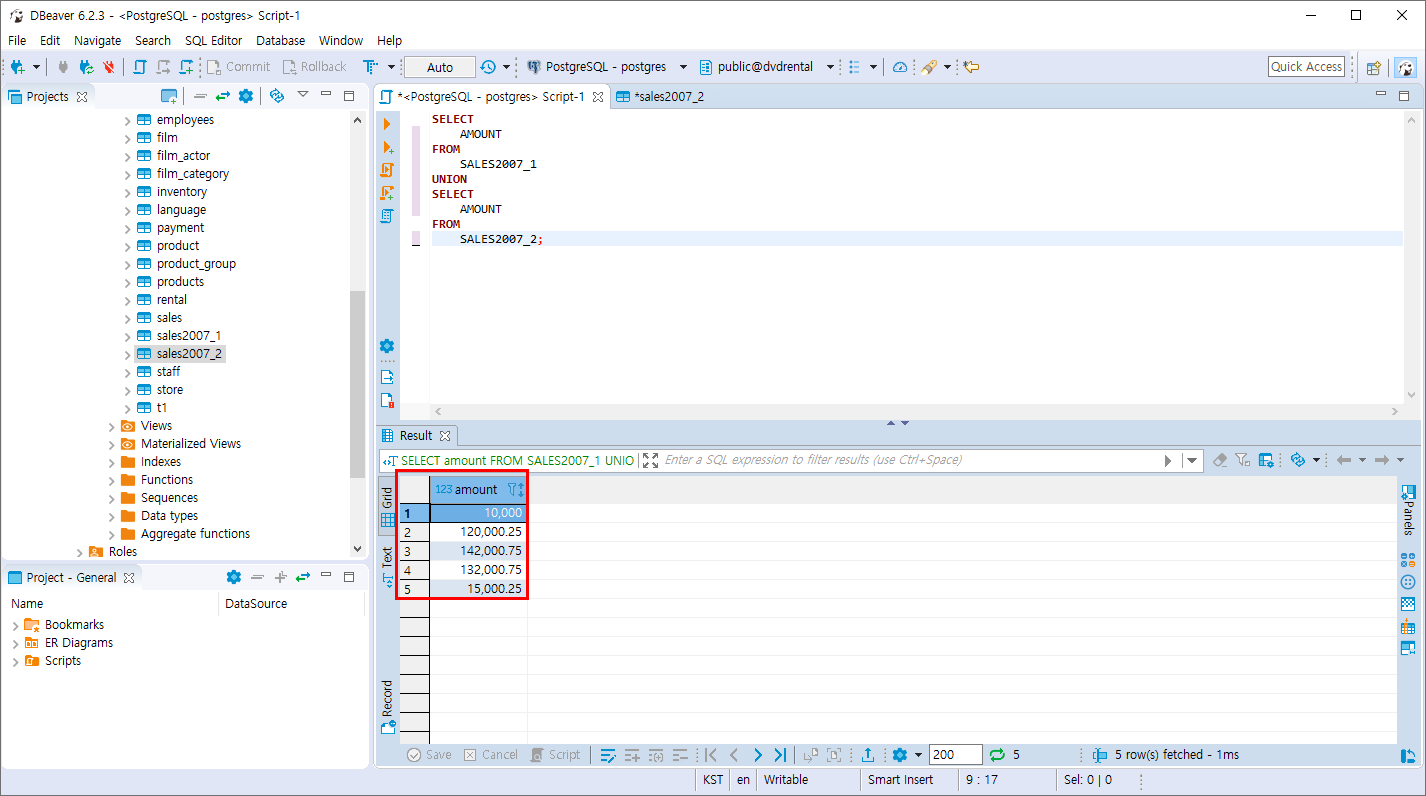
Task: Click the Reconnect icon in main toolbar
Action: pyautogui.click(x=87, y=67)
